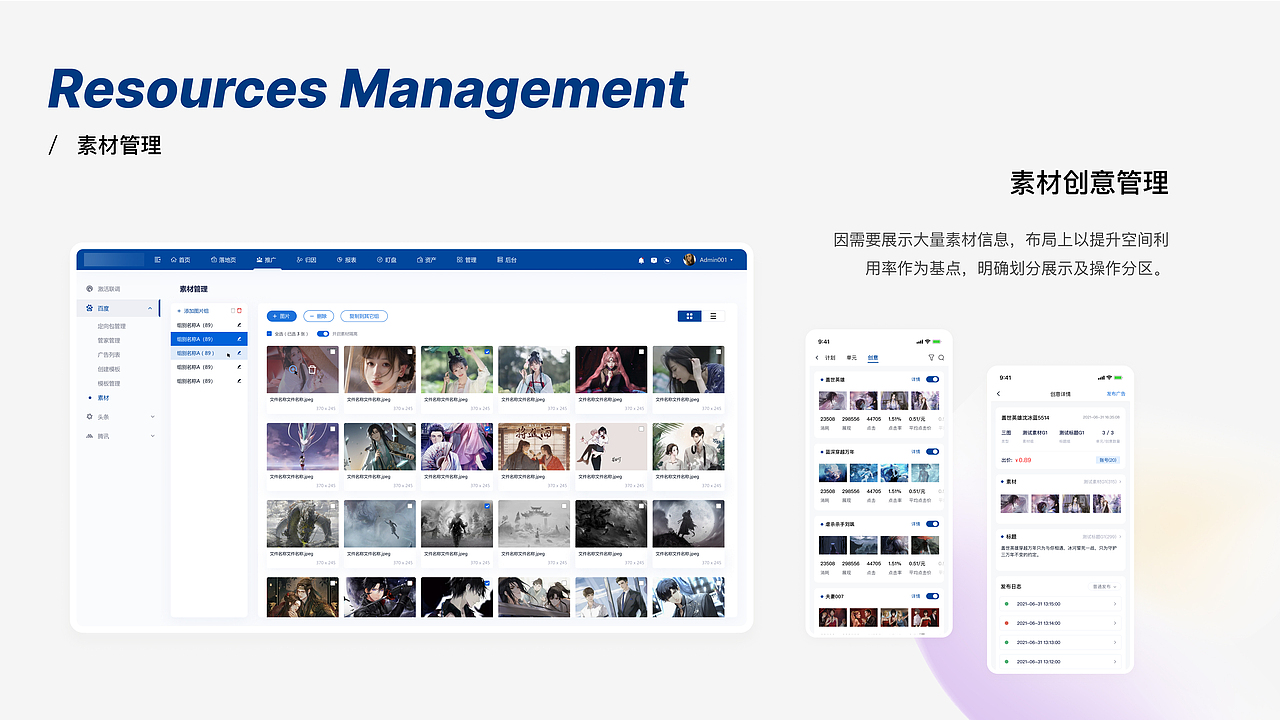Open 后台 in the top navigation
The width and height of the screenshot is (1280, 720).
click(x=507, y=260)
